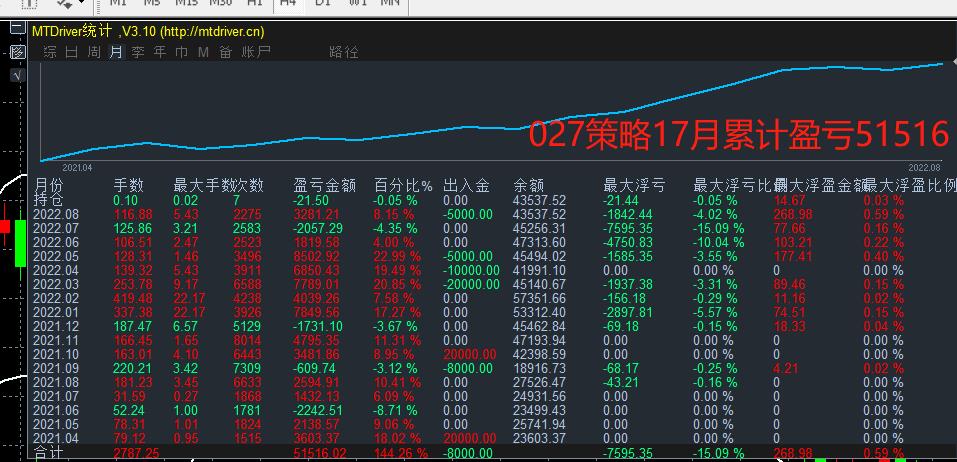957x462 pixels.
Task: Switch to the 日 daily tab
Action: (x=71, y=52)
